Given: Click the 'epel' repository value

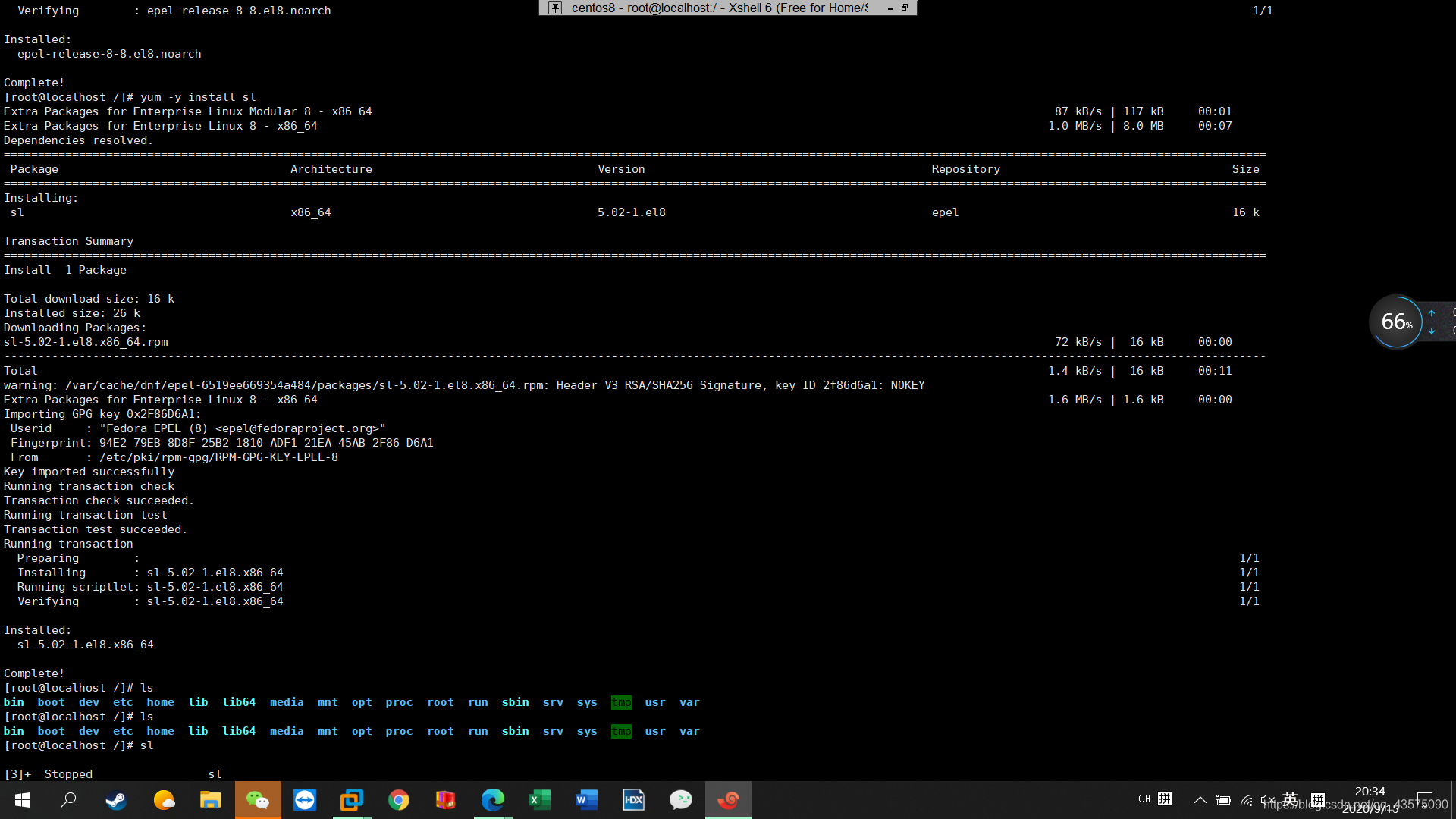Looking at the screenshot, I should [945, 212].
